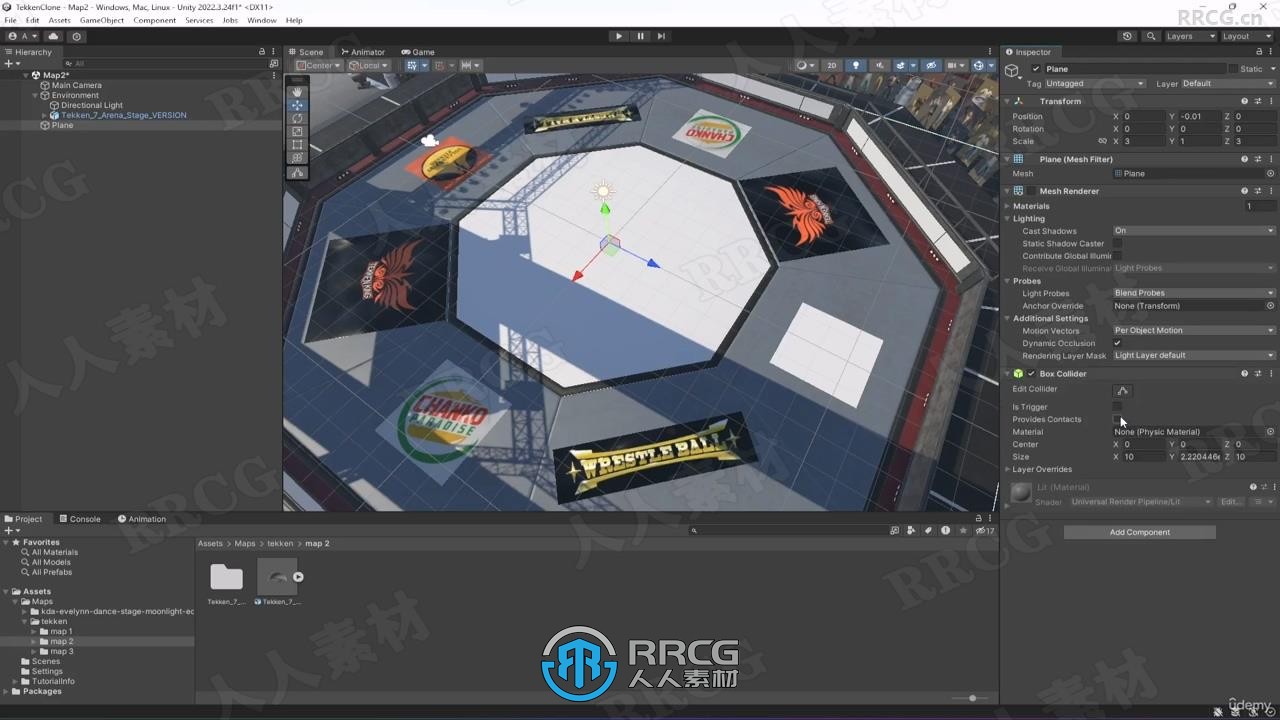Click the Edit Collider button
Viewport: 1280px width, 720px height.
point(1123,390)
